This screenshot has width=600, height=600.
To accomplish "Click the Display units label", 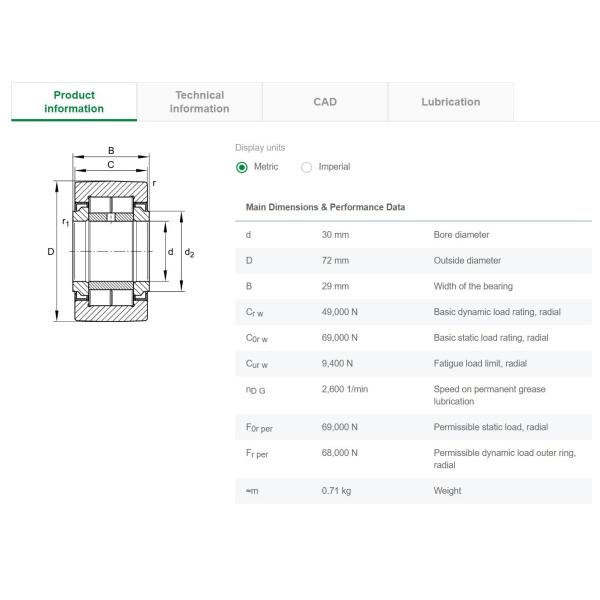I will [x=260, y=147].
